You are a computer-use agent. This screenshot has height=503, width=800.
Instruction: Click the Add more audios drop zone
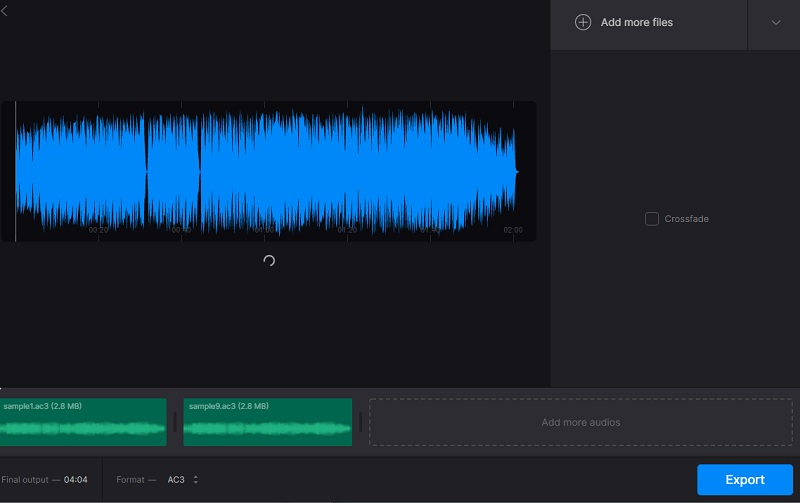click(x=580, y=422)
